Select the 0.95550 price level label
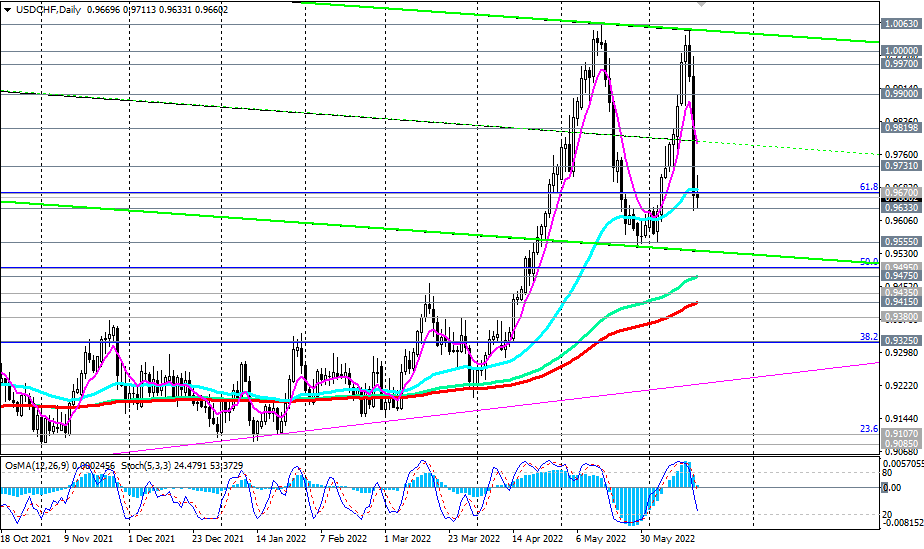924x549 pixels. pyautogui.click(x=901, y=242)
